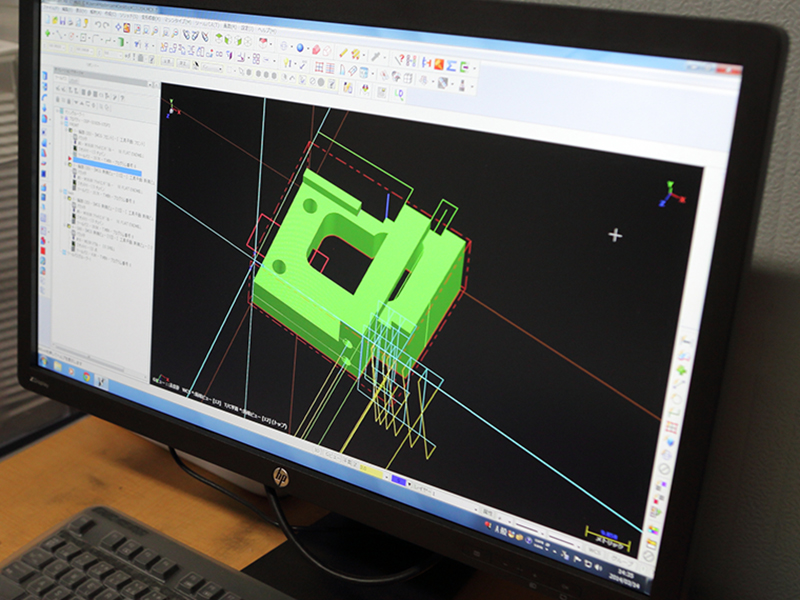Click the Save floppy disk icon

(63, 21)
